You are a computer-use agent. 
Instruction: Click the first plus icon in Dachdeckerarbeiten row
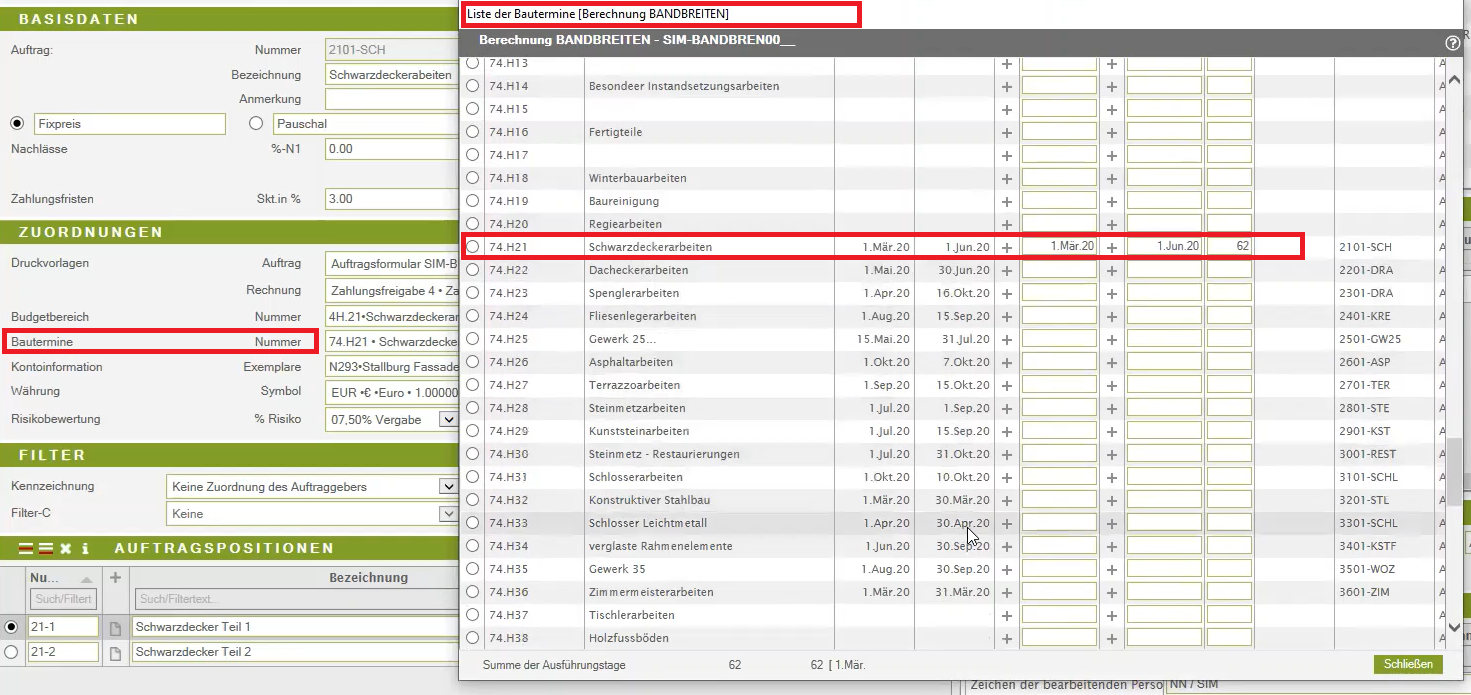click(x=1007, y=270)
